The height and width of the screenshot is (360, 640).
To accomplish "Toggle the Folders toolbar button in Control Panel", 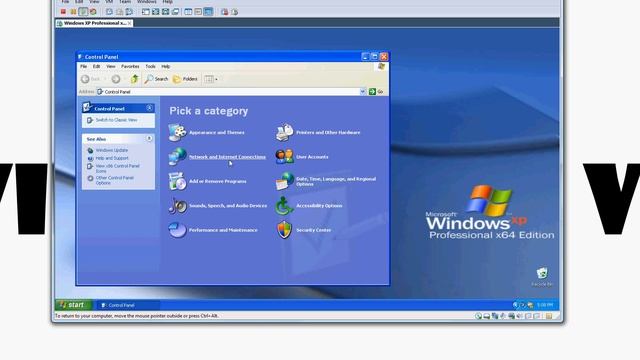I will 185,79.
